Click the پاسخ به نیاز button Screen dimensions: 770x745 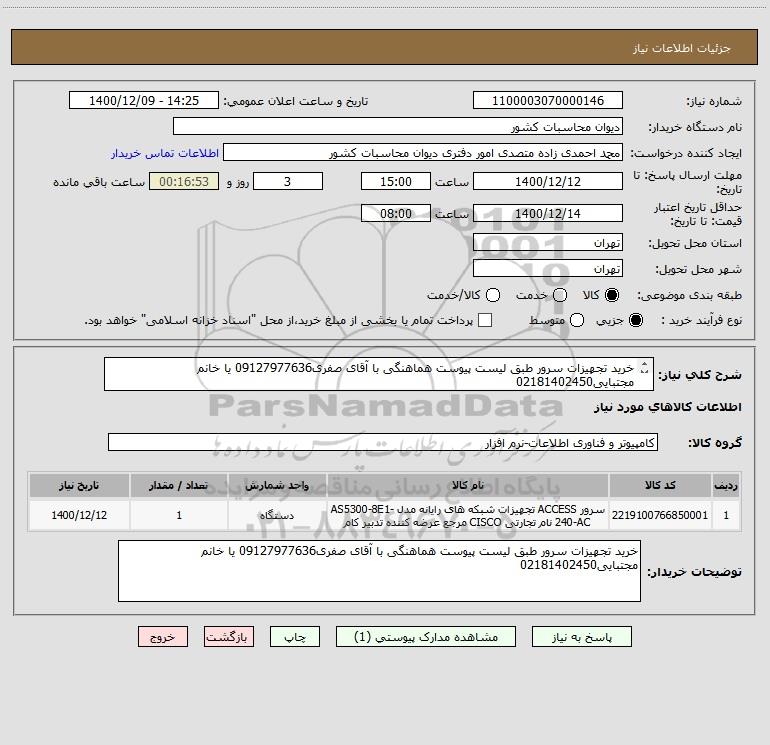(582, 637)
